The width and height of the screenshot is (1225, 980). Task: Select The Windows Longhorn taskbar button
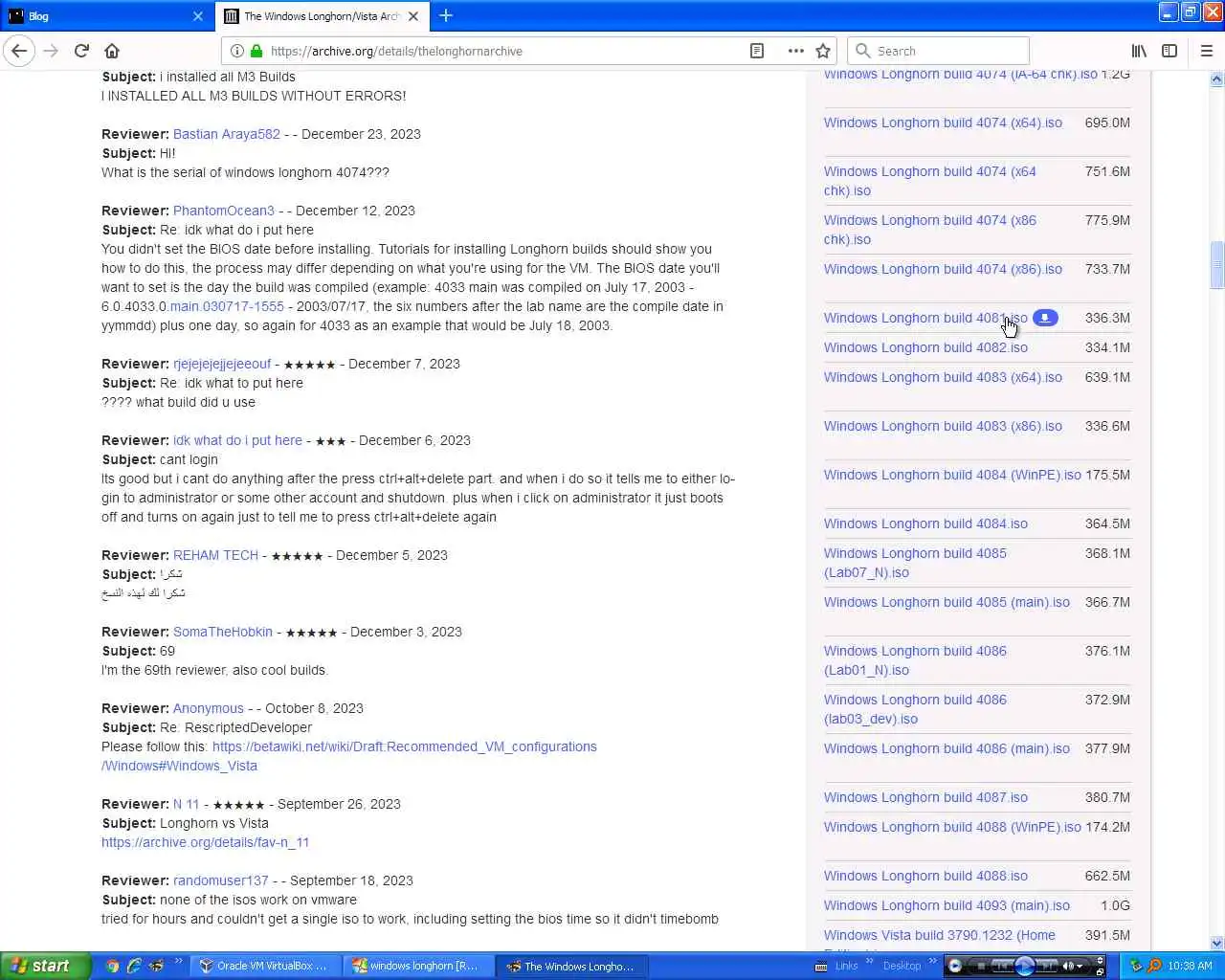(571, 966)
